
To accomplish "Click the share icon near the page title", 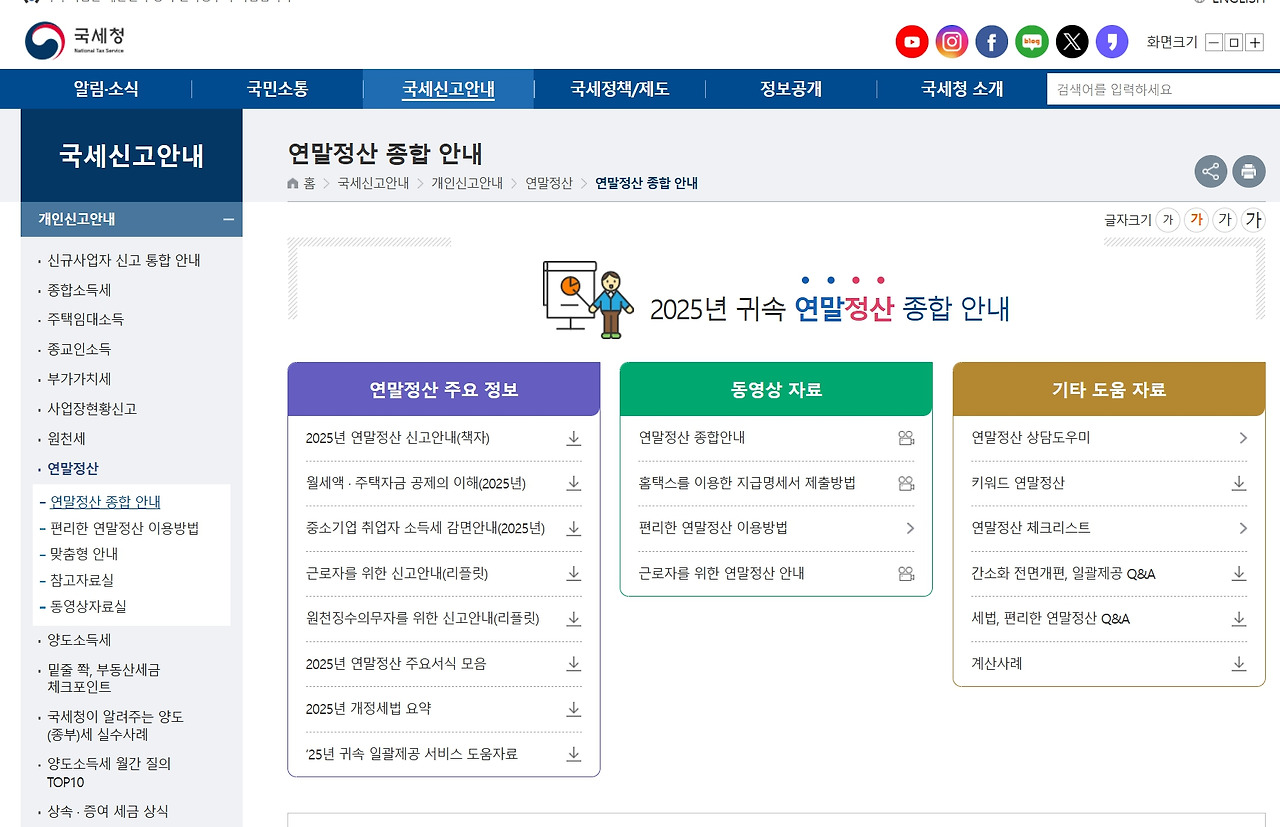I will [x=1211, y=171].
